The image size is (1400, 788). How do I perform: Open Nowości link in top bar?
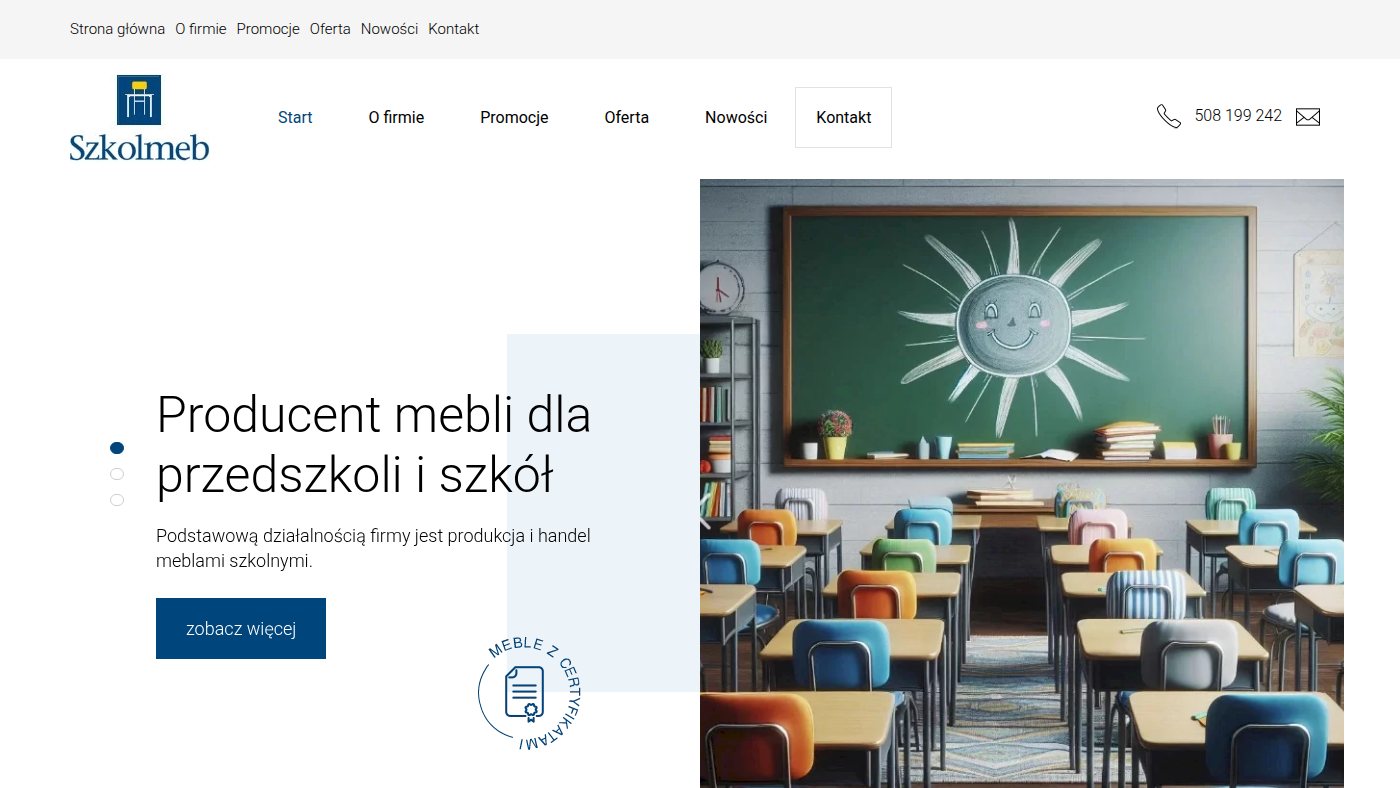(x=389, y=29)
